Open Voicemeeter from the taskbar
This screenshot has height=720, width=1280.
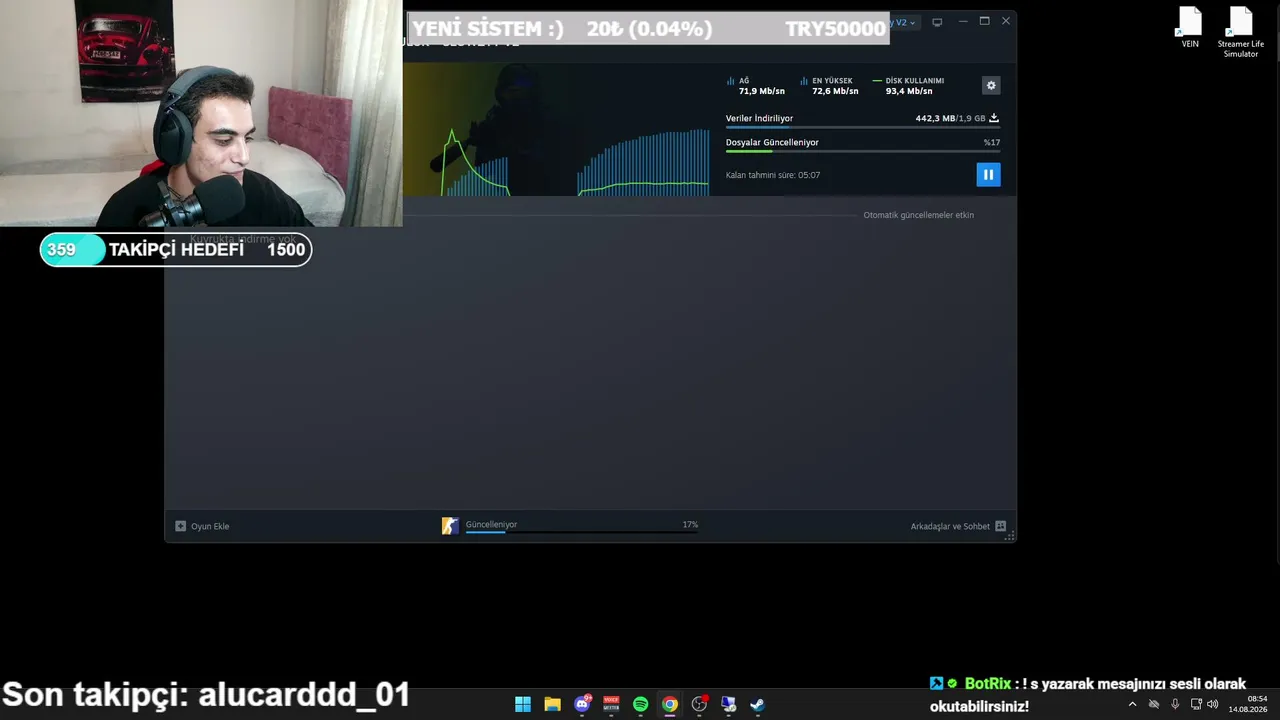(611, 704)
